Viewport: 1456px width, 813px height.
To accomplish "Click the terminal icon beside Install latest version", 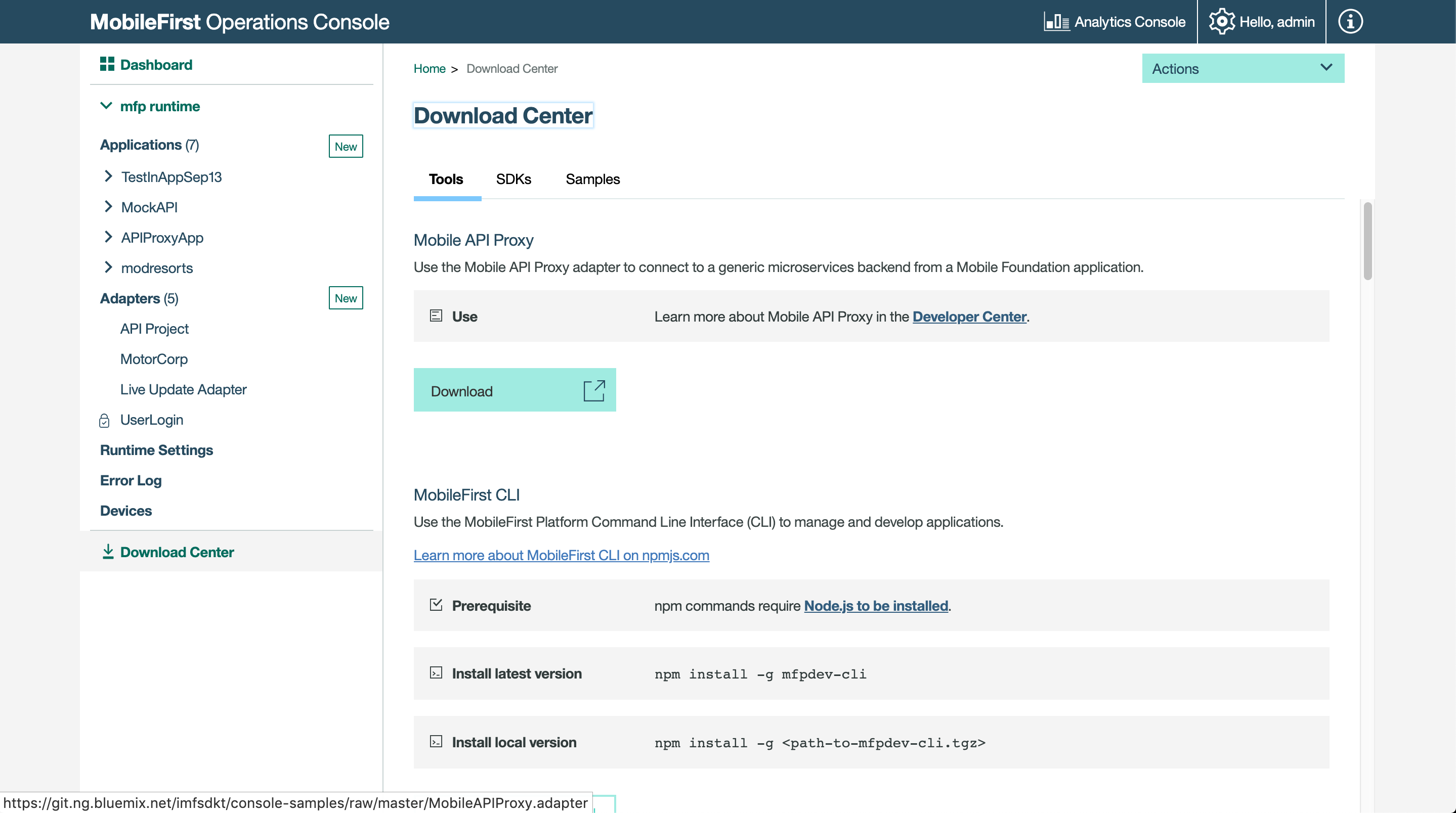I will pos(436,672).
